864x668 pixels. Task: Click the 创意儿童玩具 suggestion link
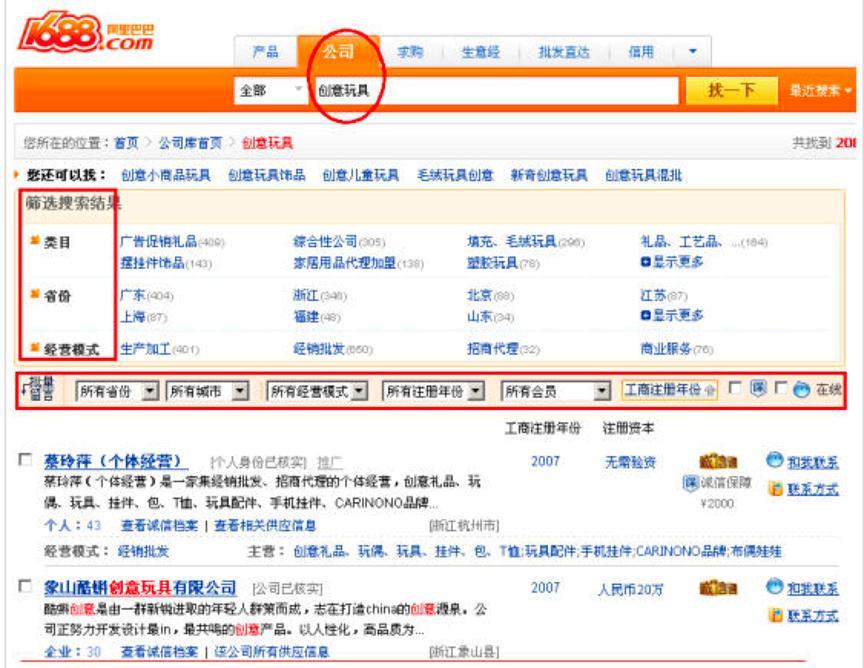coord(360,175)
